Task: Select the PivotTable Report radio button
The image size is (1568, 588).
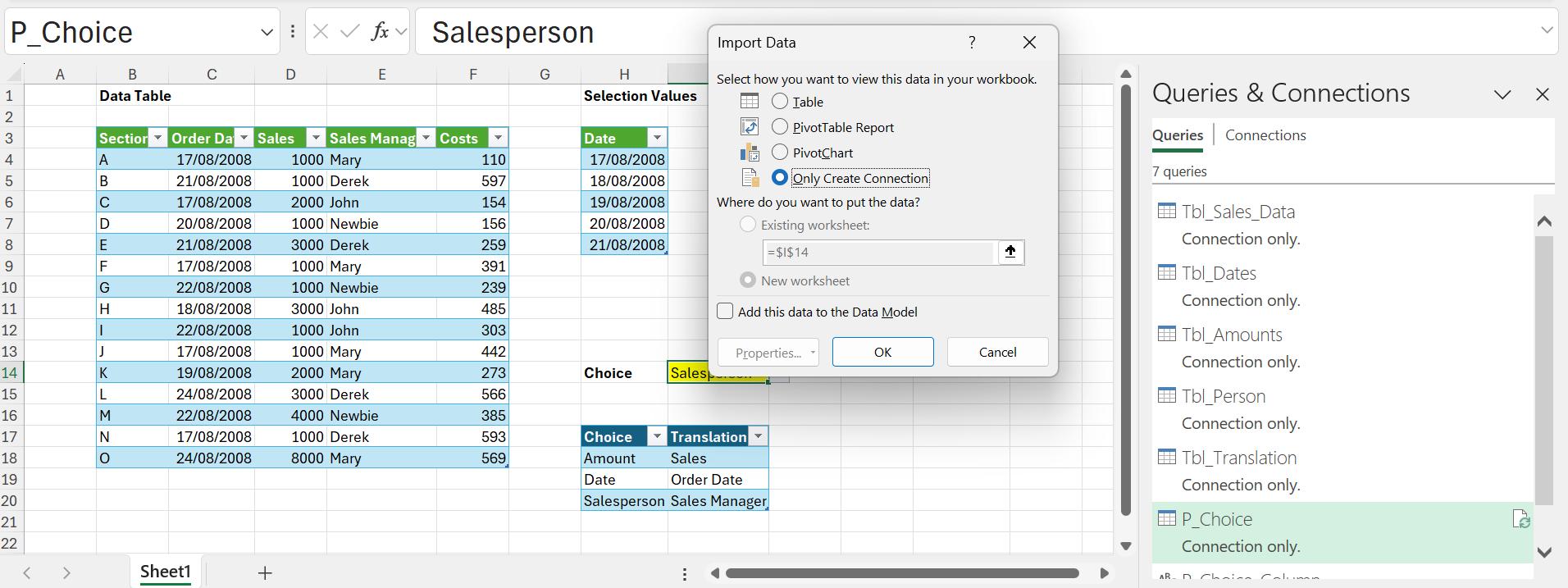Action: click(x=780, y=126)
